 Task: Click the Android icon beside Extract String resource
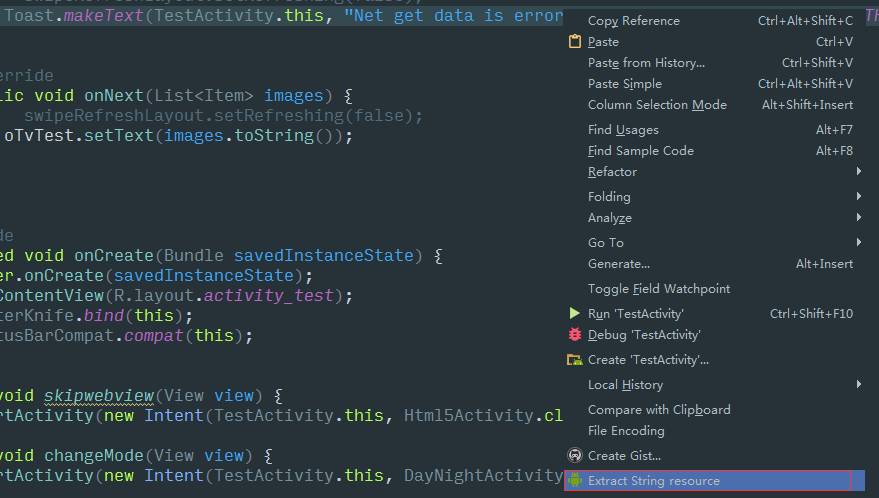coord(575,480)
